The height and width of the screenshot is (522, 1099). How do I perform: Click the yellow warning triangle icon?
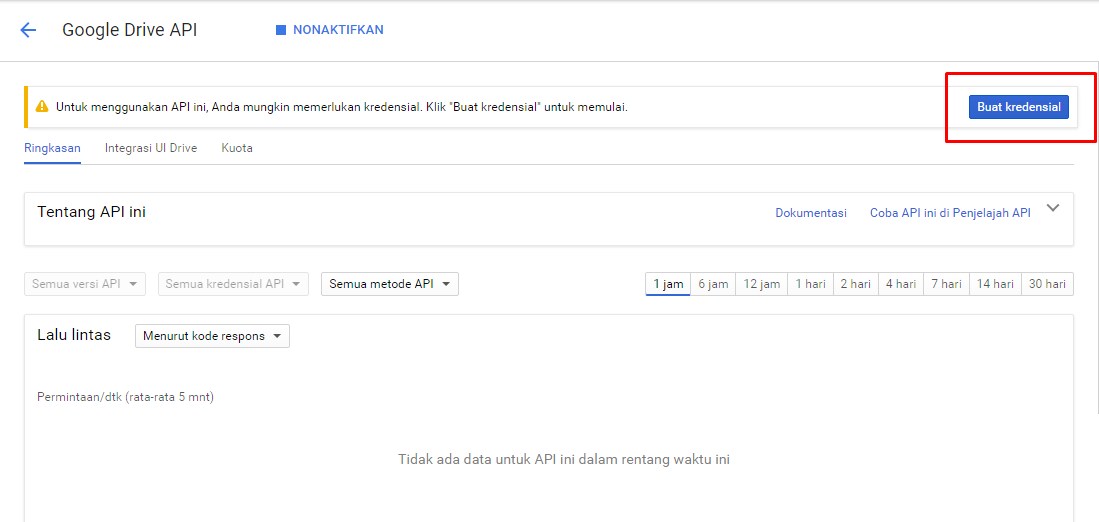click(42, 107)
